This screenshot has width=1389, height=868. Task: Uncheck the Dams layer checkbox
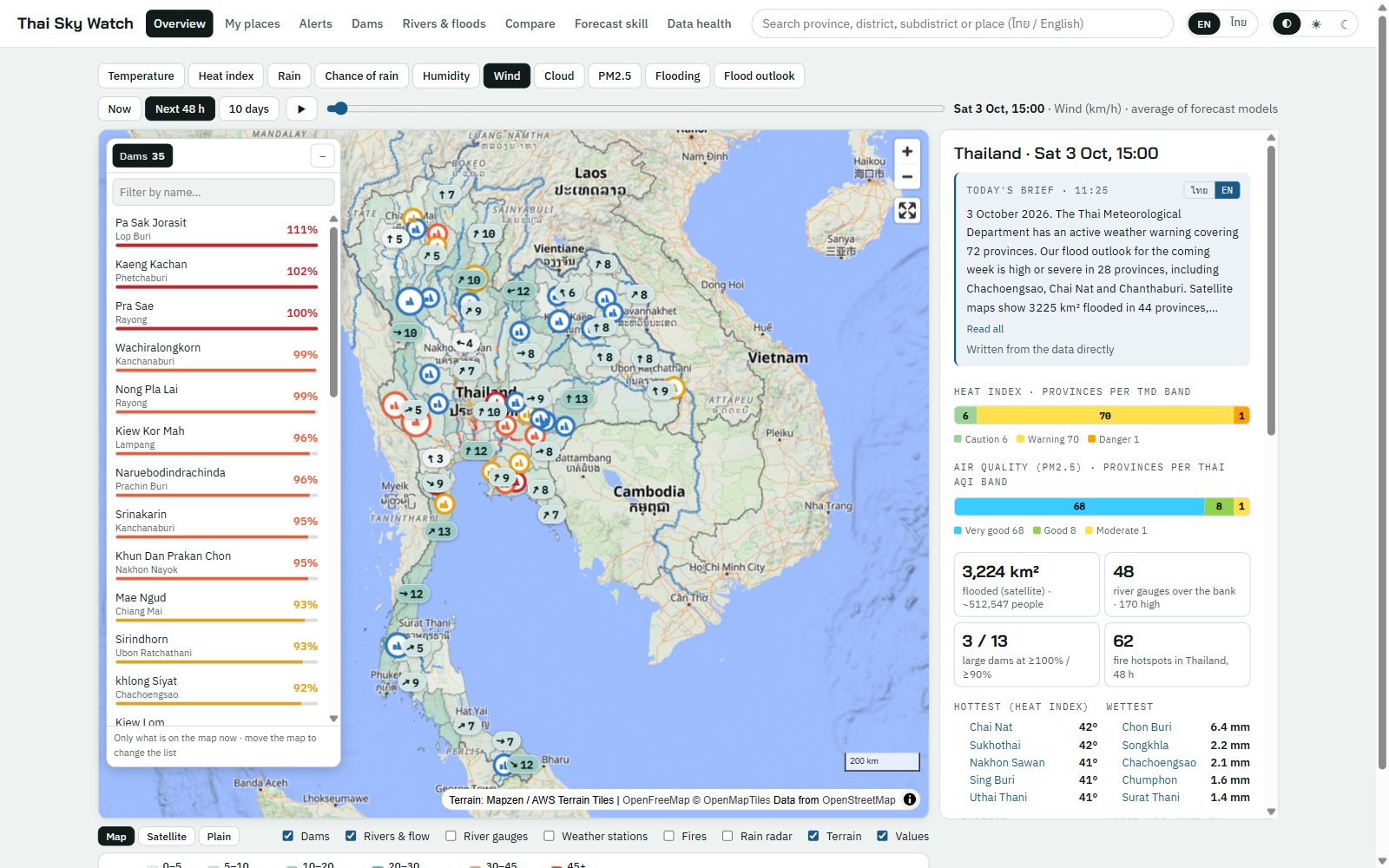tap(287, 836)
